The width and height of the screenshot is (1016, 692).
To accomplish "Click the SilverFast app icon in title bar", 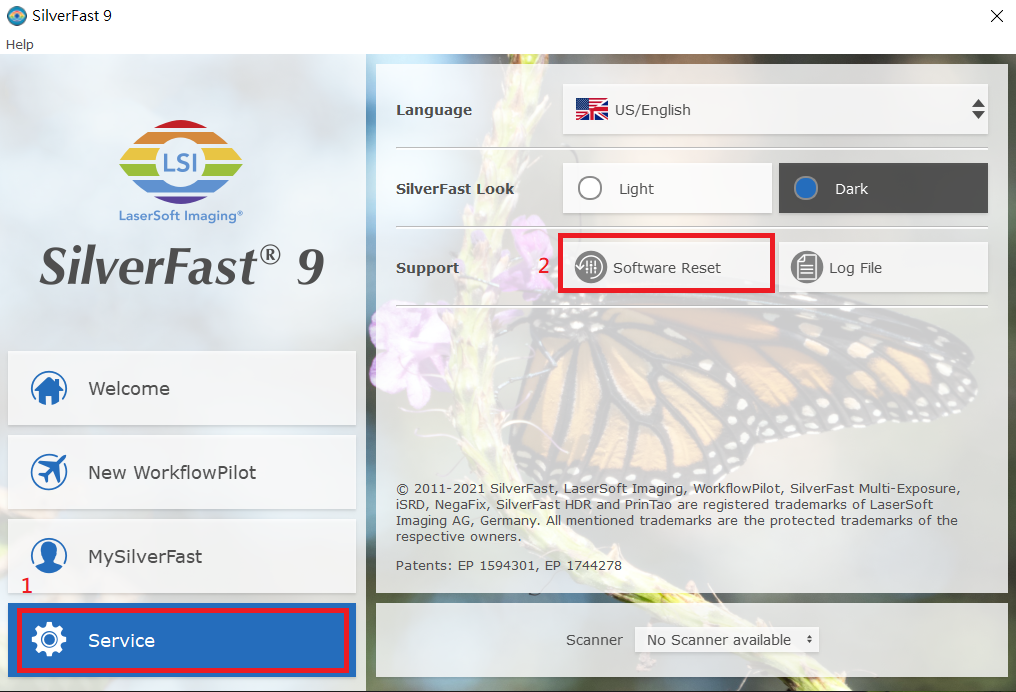I will [16, 15].
